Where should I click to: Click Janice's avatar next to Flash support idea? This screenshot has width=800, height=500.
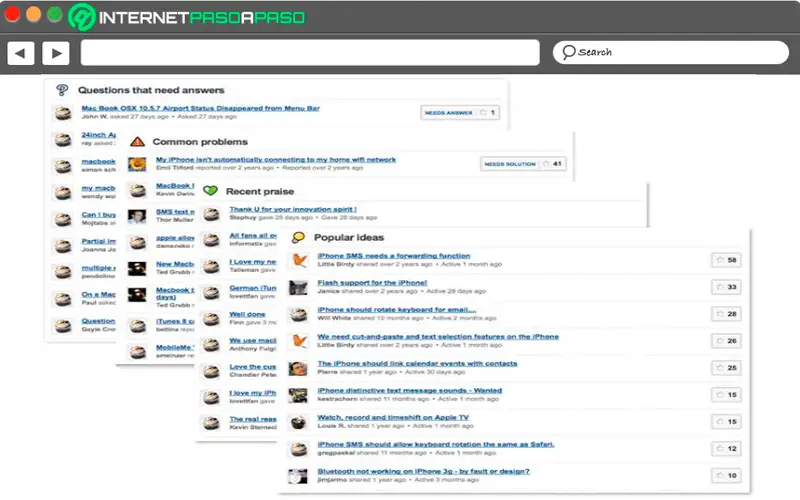click(x=298, y=287)
